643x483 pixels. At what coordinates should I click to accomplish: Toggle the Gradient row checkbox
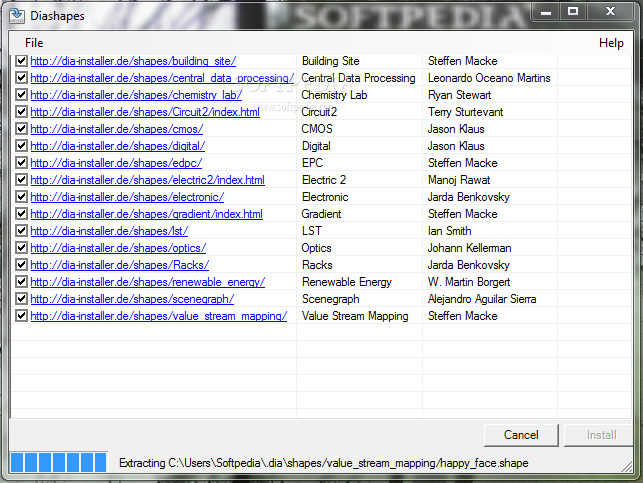[21, 214]
